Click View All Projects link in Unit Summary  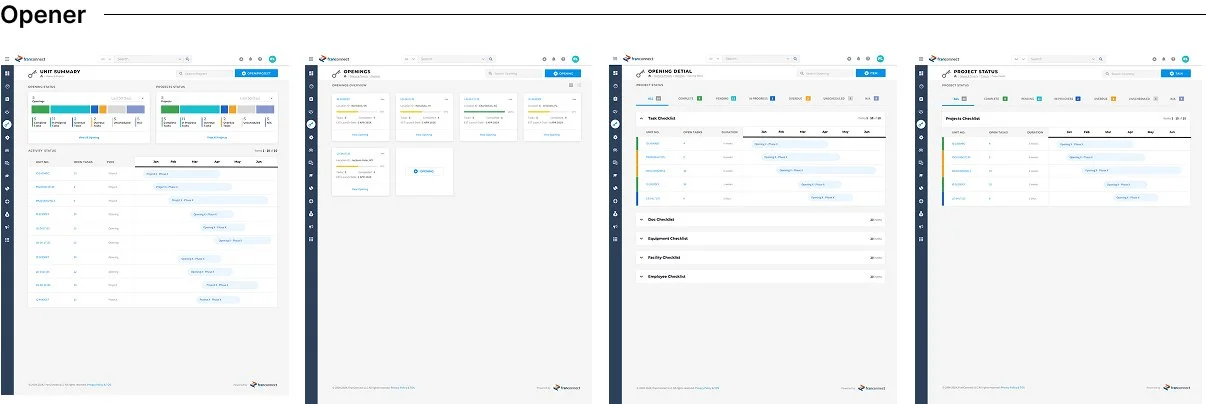click(x=217, y=135)
